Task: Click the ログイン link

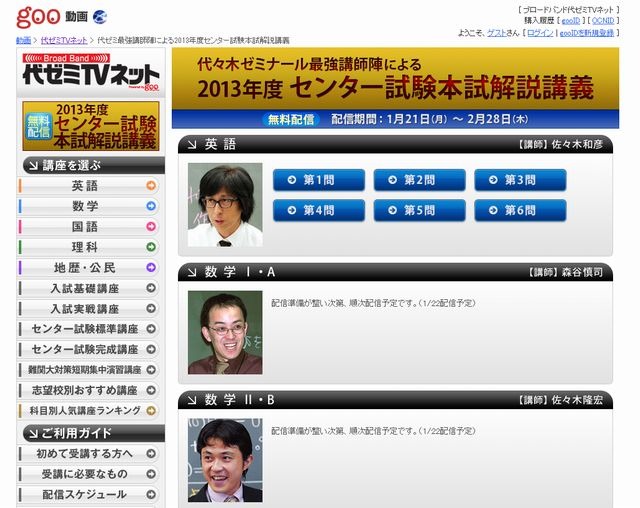Action: 540,33
